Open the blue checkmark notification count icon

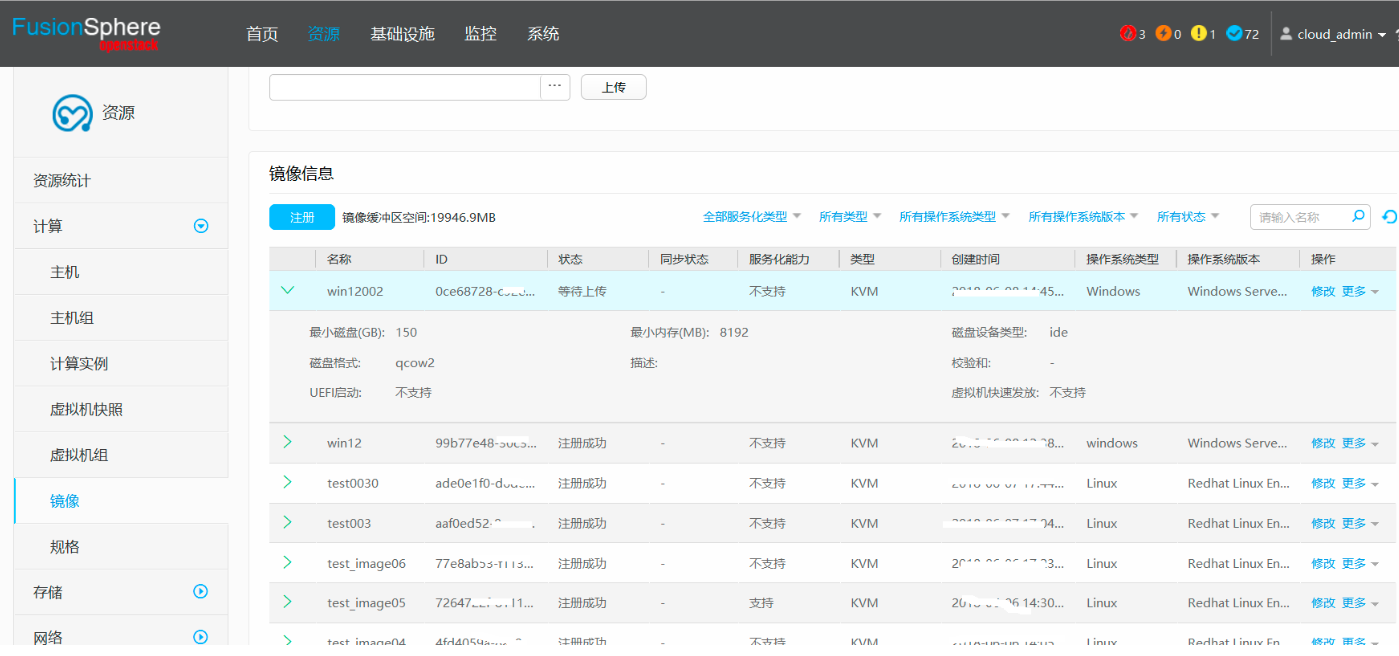[x=1234, y=33]
